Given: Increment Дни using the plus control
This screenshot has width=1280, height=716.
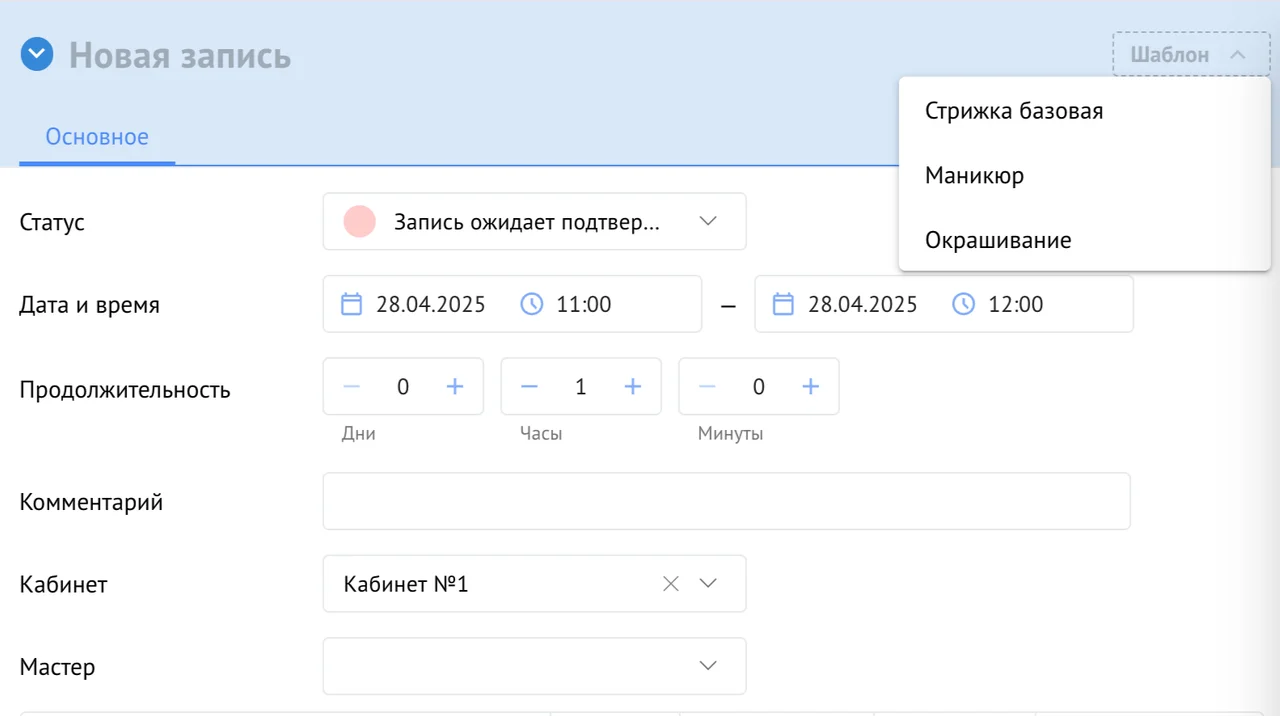Looking at the screenshot, I should (455, 386).
